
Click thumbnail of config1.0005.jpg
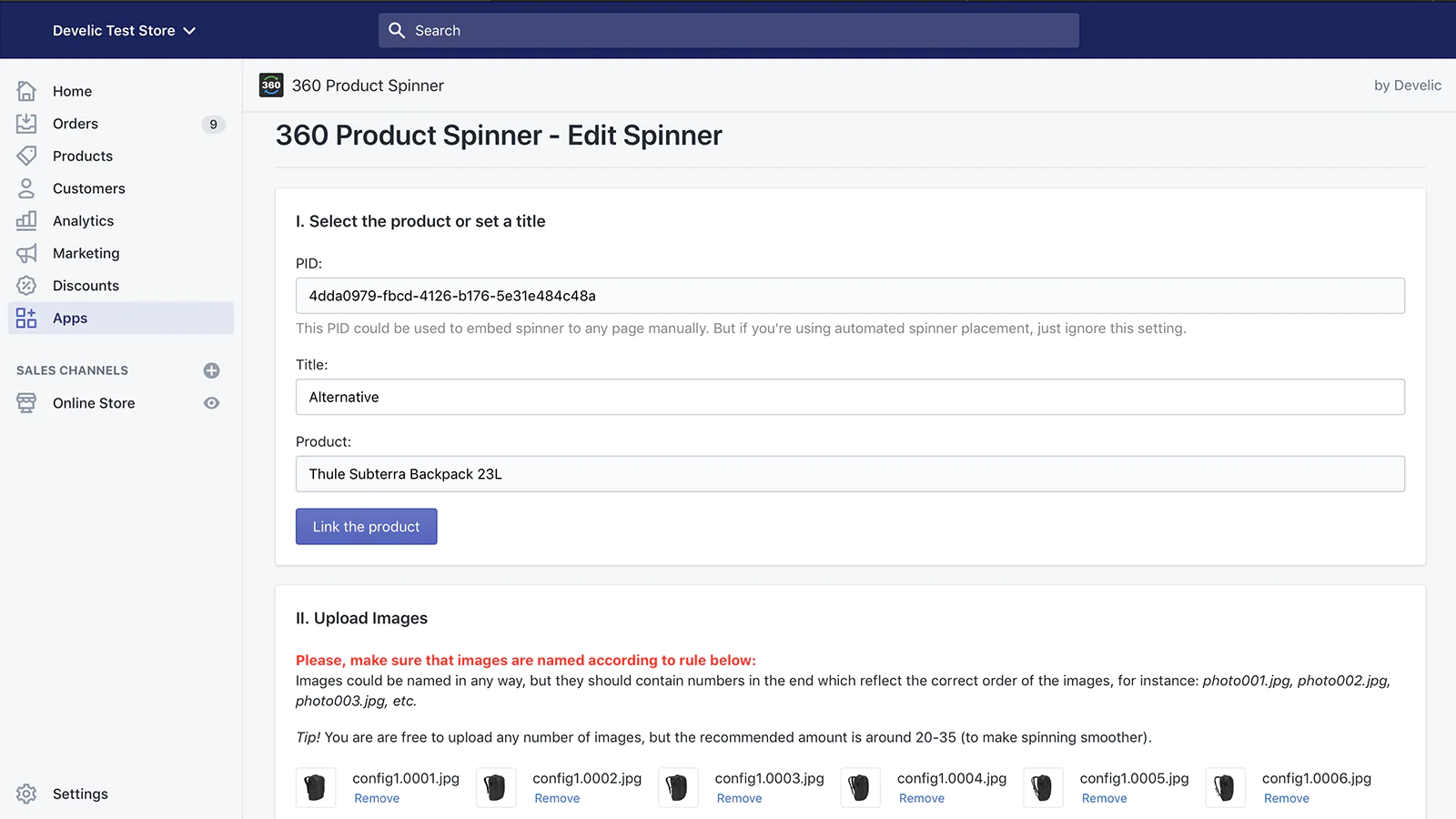tap(1043, 787)
